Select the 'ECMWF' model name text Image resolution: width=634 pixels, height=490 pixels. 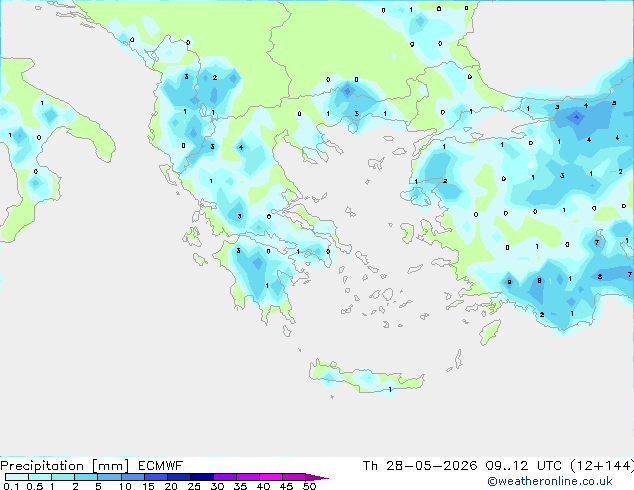(x=160, y=466)
